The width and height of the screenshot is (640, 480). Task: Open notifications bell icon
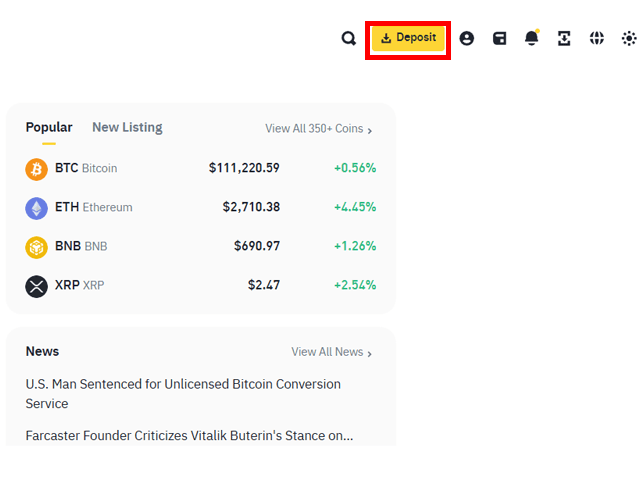[x=531, y=38]
